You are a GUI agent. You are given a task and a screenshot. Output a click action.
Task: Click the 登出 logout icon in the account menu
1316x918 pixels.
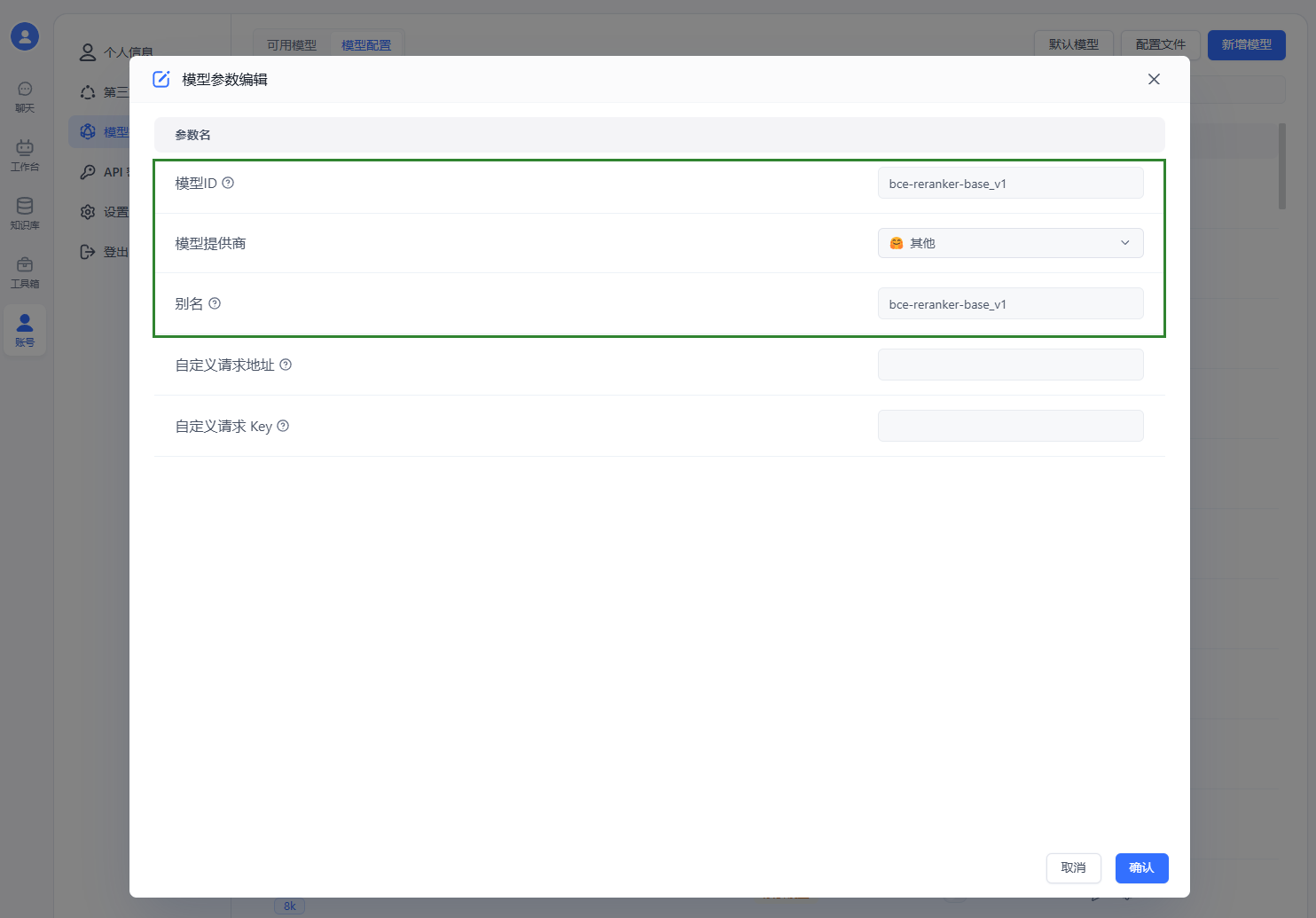88,252
